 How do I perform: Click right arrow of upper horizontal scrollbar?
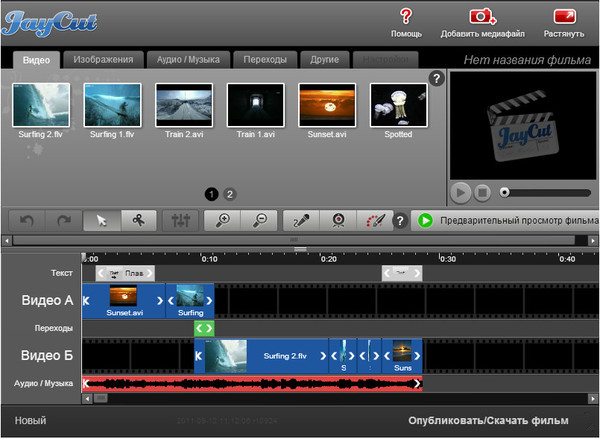pos(593,241)
